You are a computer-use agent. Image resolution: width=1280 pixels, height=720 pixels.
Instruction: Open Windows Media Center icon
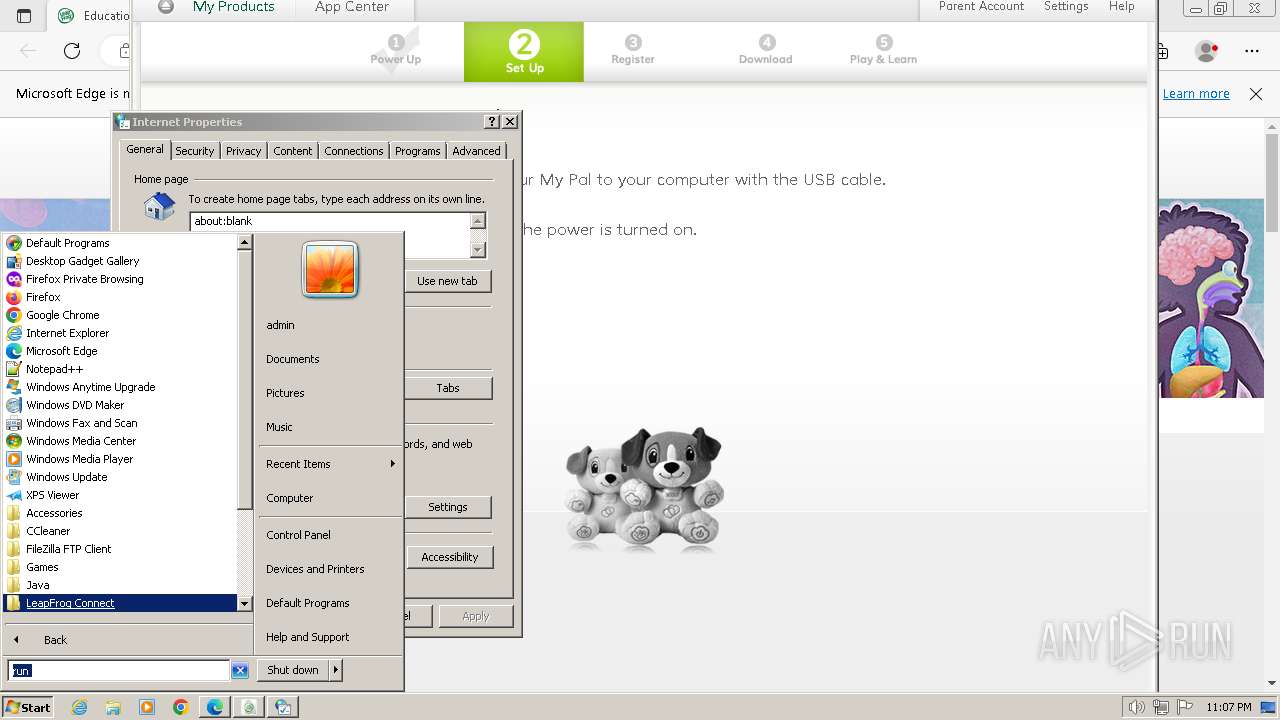pos(14,441)
